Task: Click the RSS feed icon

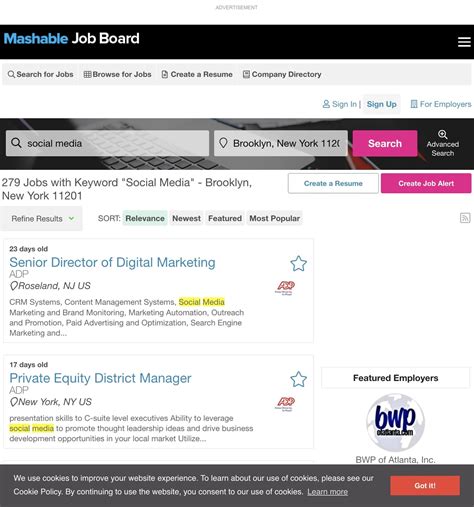Action: (x=465, y=218)
